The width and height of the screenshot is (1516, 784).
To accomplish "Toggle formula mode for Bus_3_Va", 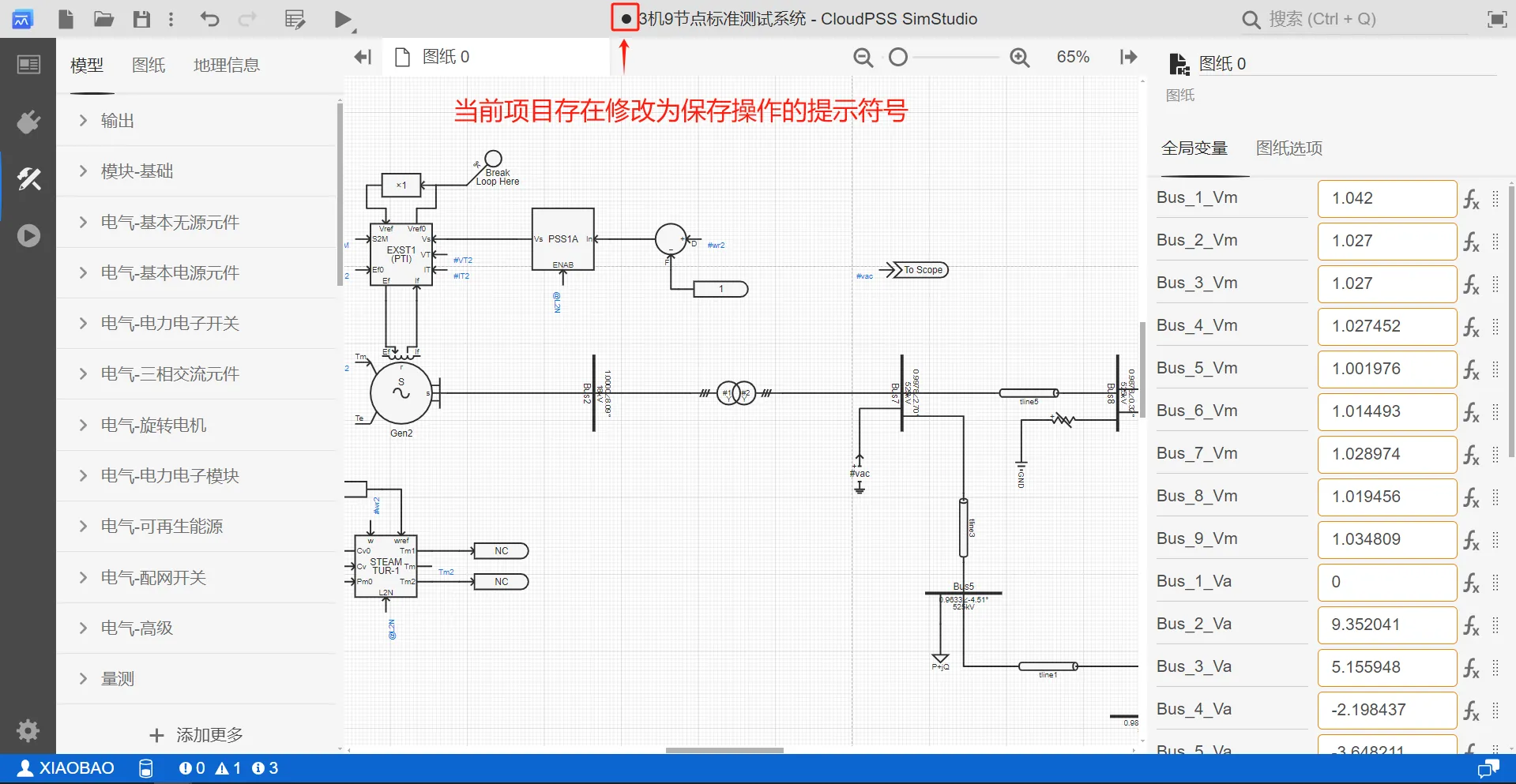I will [x=1471, y=668].
